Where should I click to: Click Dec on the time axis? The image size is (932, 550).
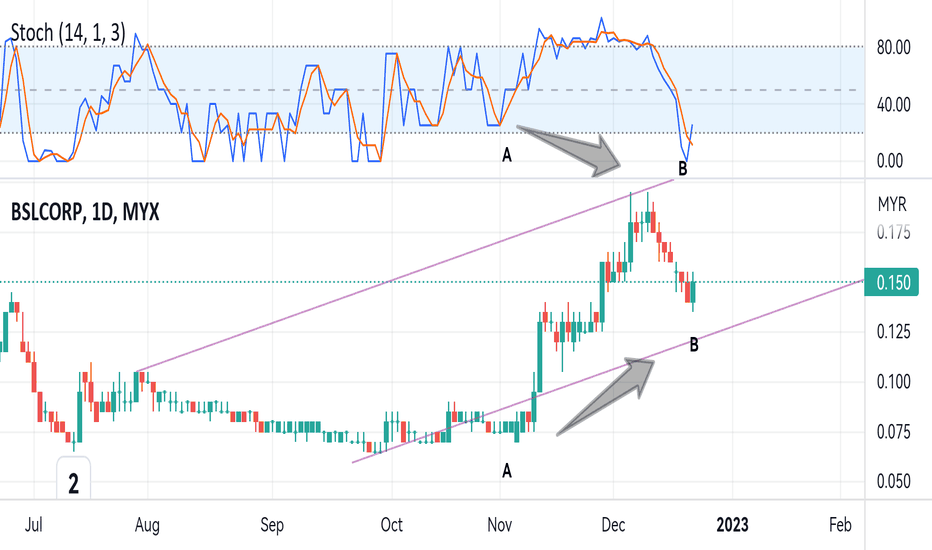coord(613,525)
